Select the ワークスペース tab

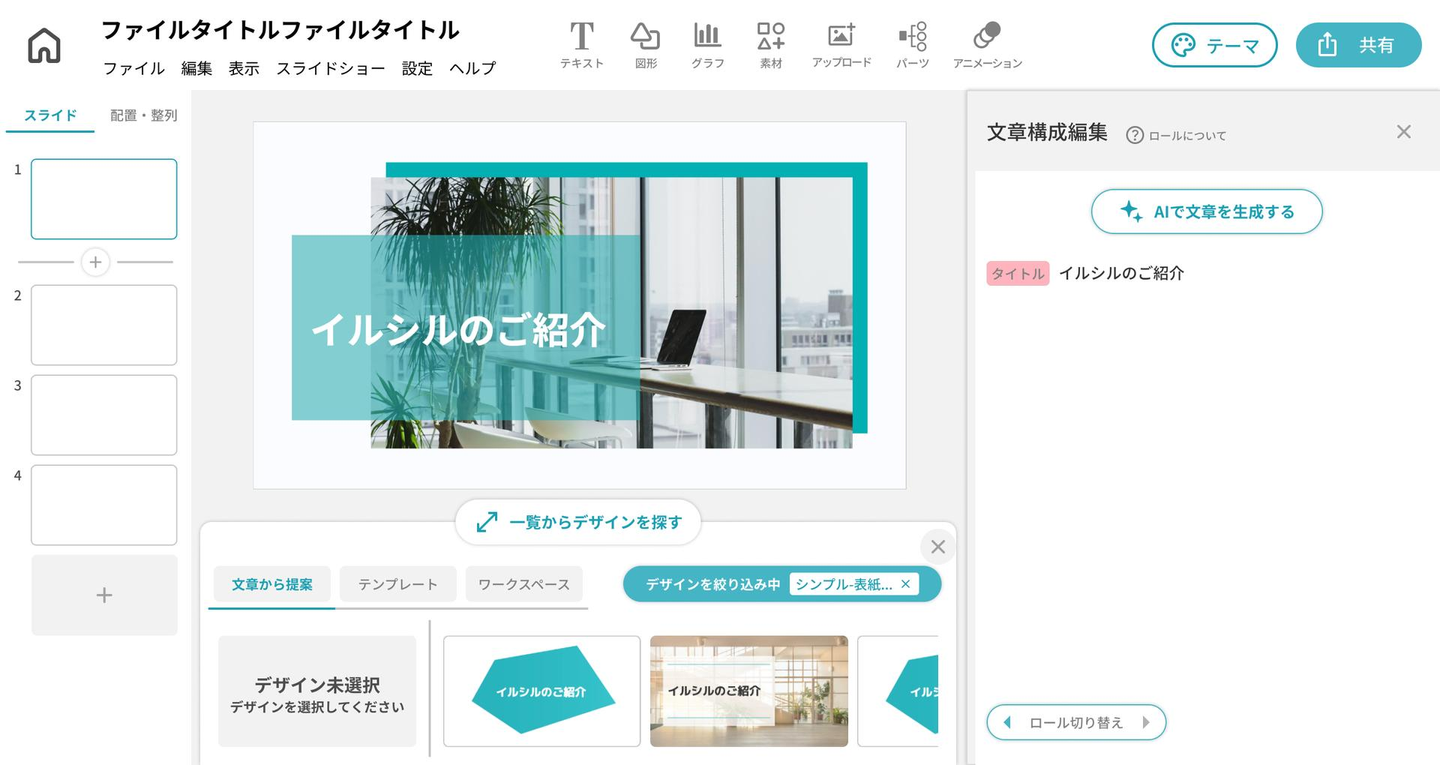[x=524, y=584]
